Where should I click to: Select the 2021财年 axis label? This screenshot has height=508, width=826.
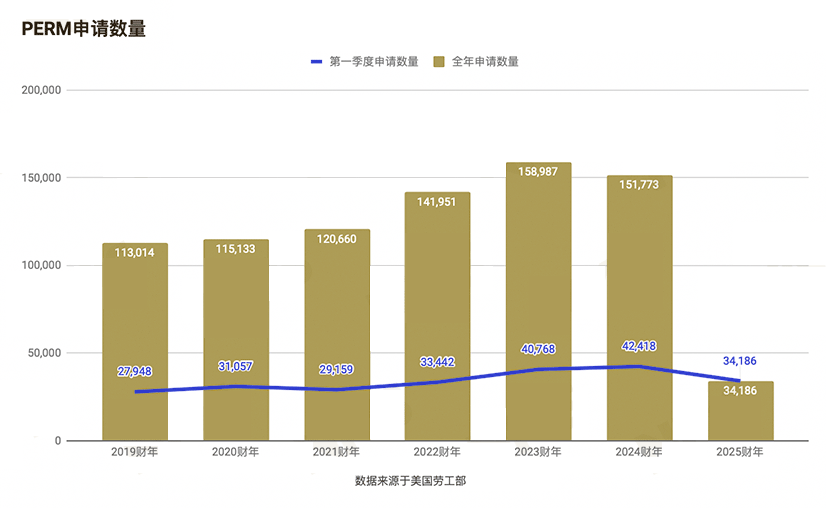pos(336,452)
